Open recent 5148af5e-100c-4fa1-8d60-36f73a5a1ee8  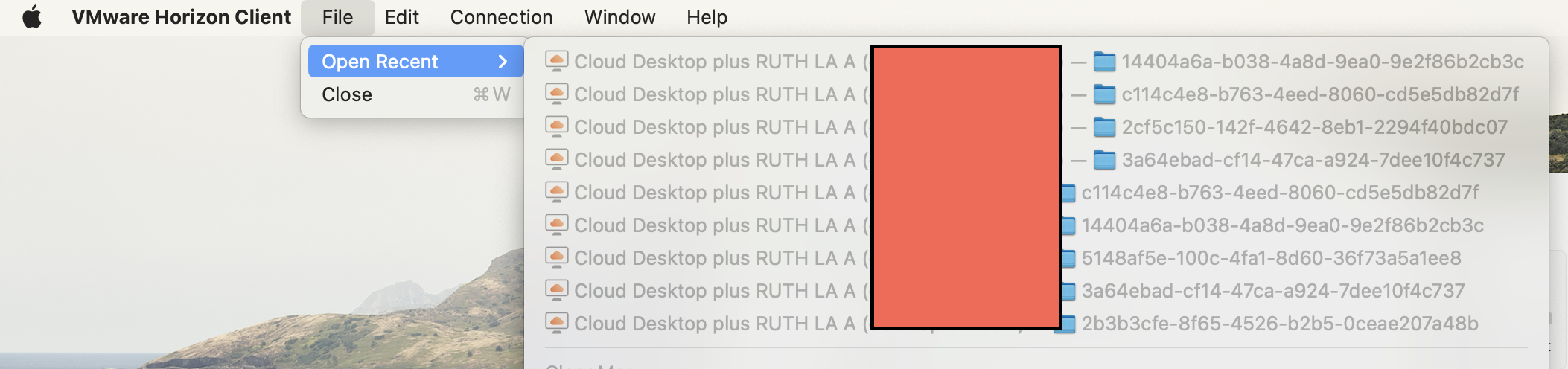pos(1036,257)
